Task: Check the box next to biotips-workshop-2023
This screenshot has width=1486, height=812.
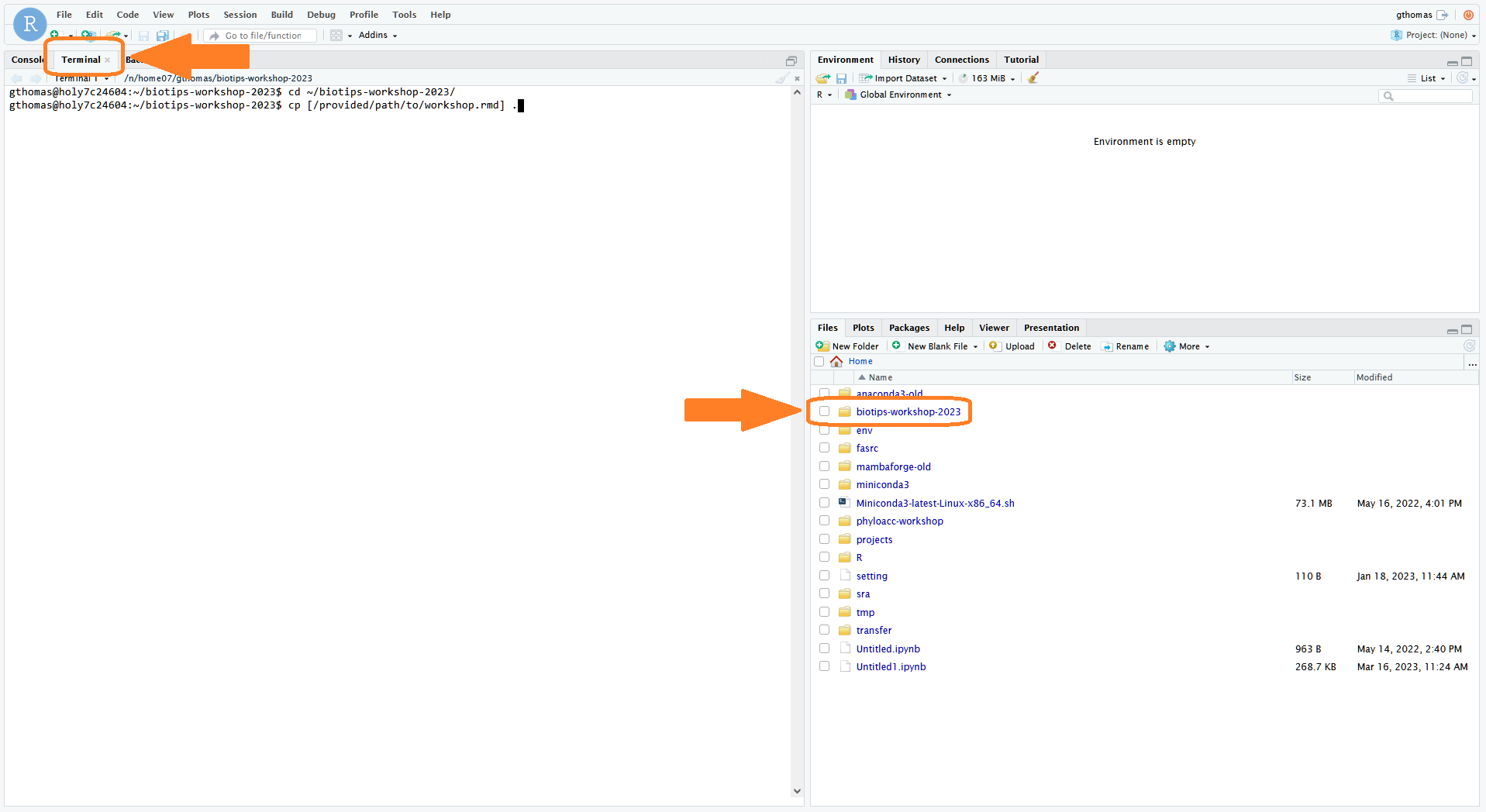Action: click(x=823, y=411)
